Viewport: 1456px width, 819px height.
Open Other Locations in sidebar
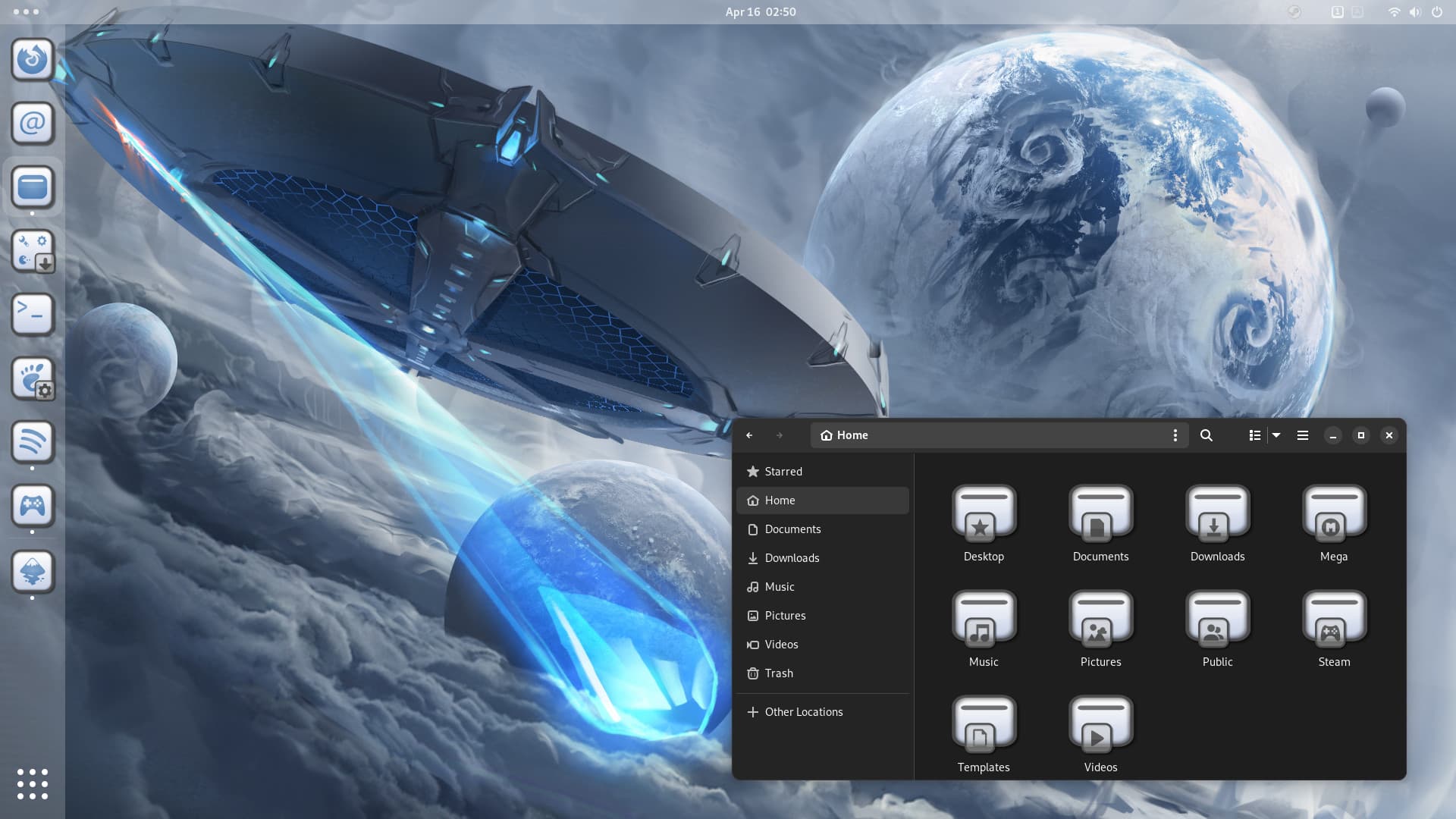822,712
